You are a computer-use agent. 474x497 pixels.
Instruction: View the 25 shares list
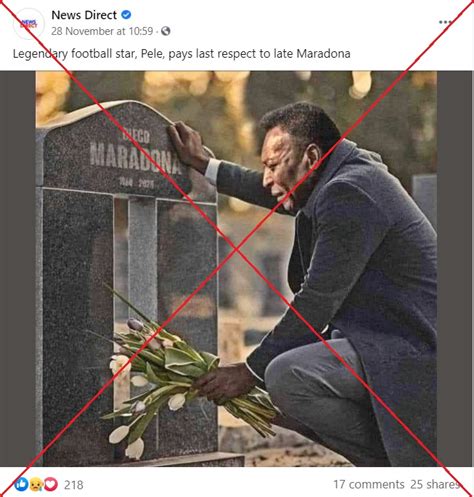click(x=435, y=484)
